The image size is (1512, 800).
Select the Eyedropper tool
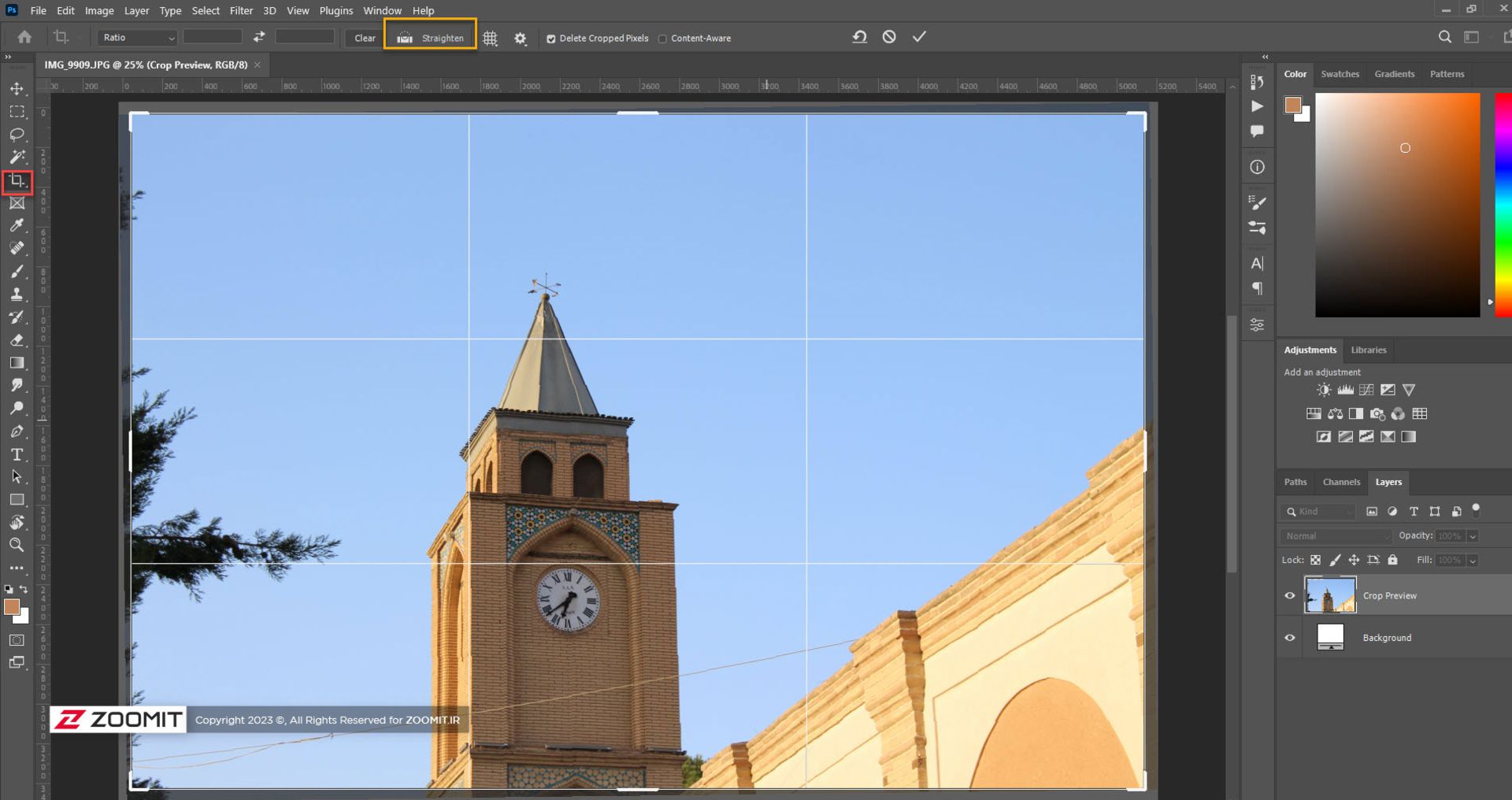point(17,226)
